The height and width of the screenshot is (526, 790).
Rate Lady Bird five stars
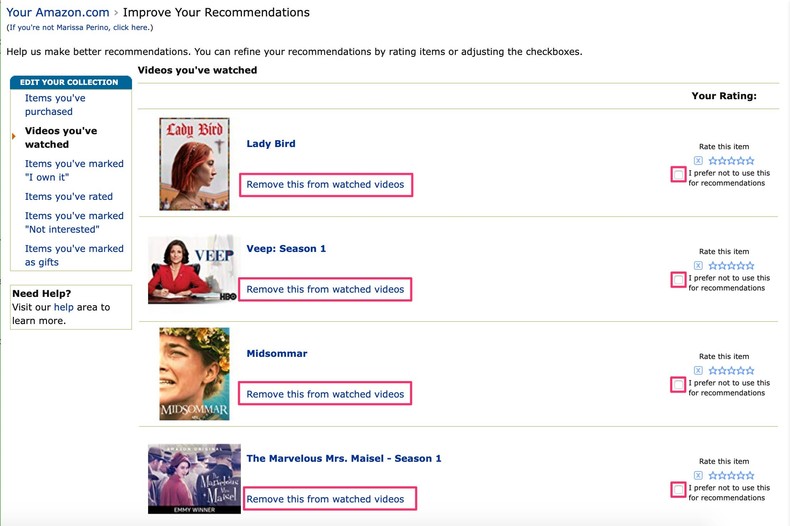[x=750, y=161]
